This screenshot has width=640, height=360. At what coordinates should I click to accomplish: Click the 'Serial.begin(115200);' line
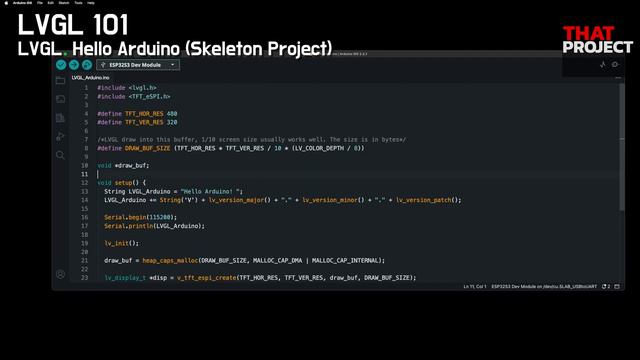(x=140, y=217)
